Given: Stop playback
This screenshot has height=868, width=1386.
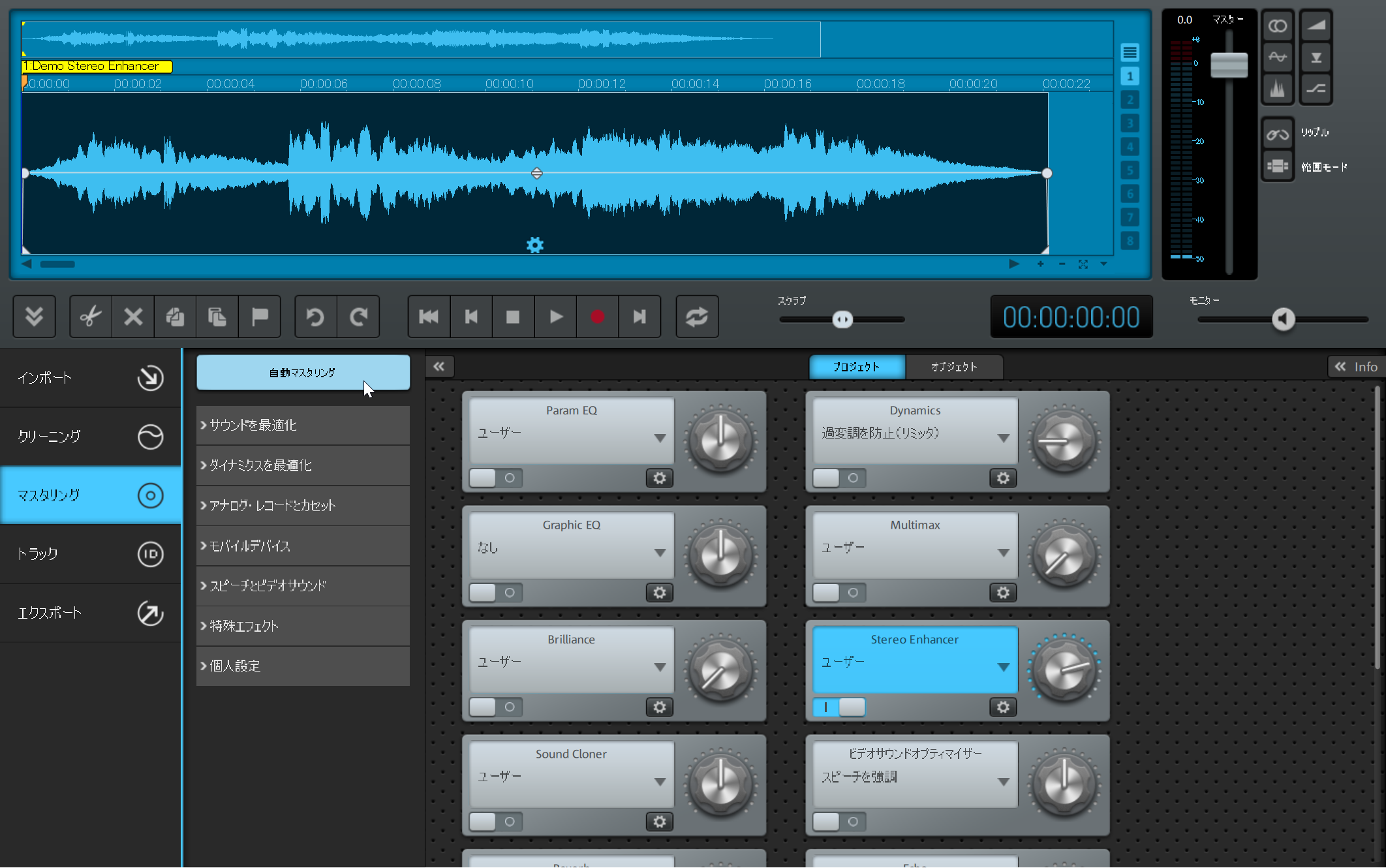Looking at the screenshot, I should pos(513,317).
